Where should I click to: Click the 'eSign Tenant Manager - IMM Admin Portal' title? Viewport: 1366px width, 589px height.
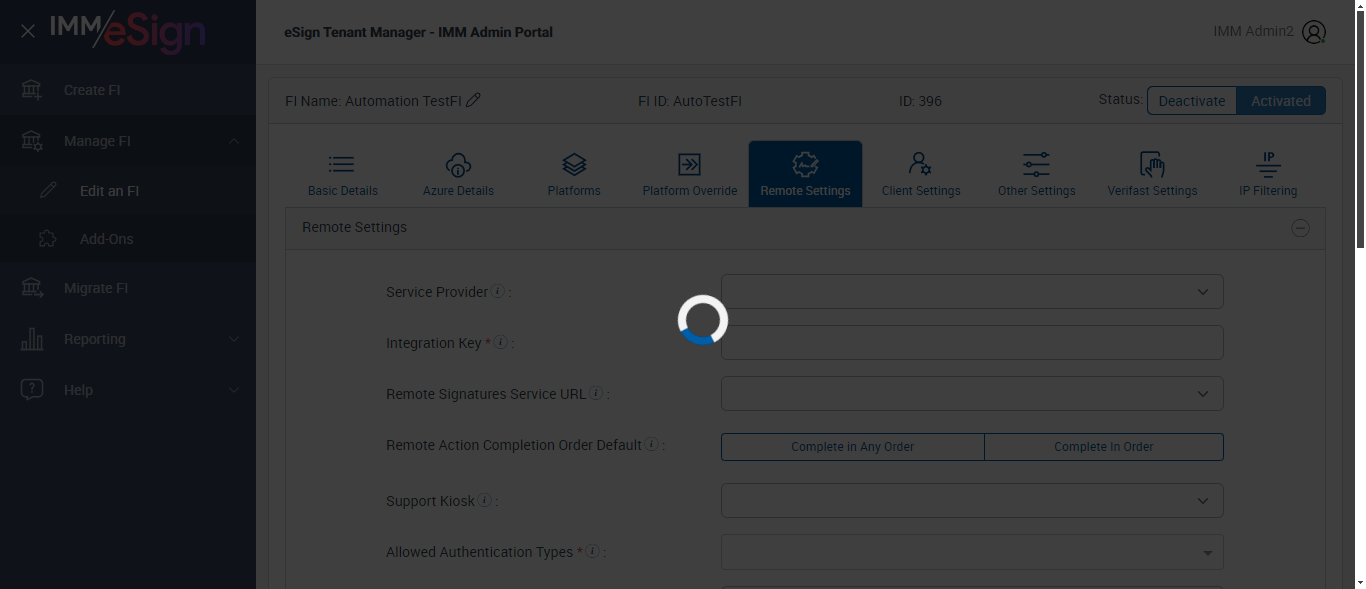click(419, 32)
